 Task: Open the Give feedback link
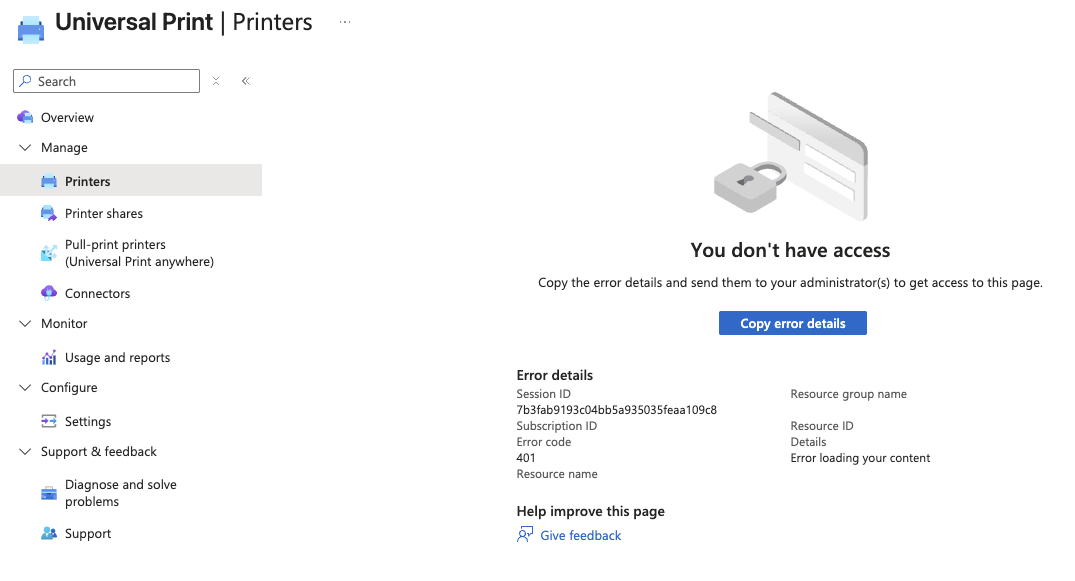tap(580, 536)
